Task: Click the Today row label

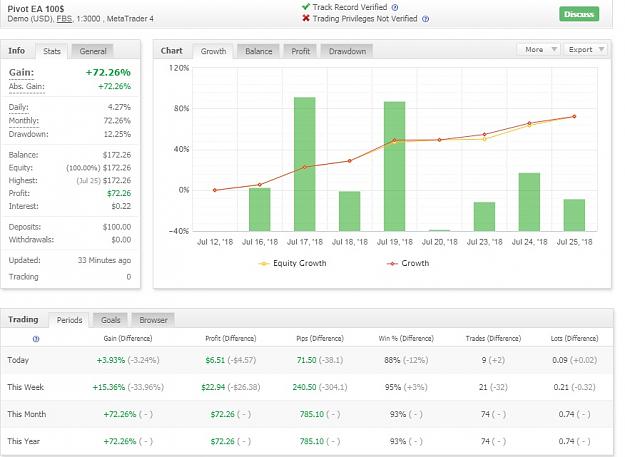Action: click(18, 360)
